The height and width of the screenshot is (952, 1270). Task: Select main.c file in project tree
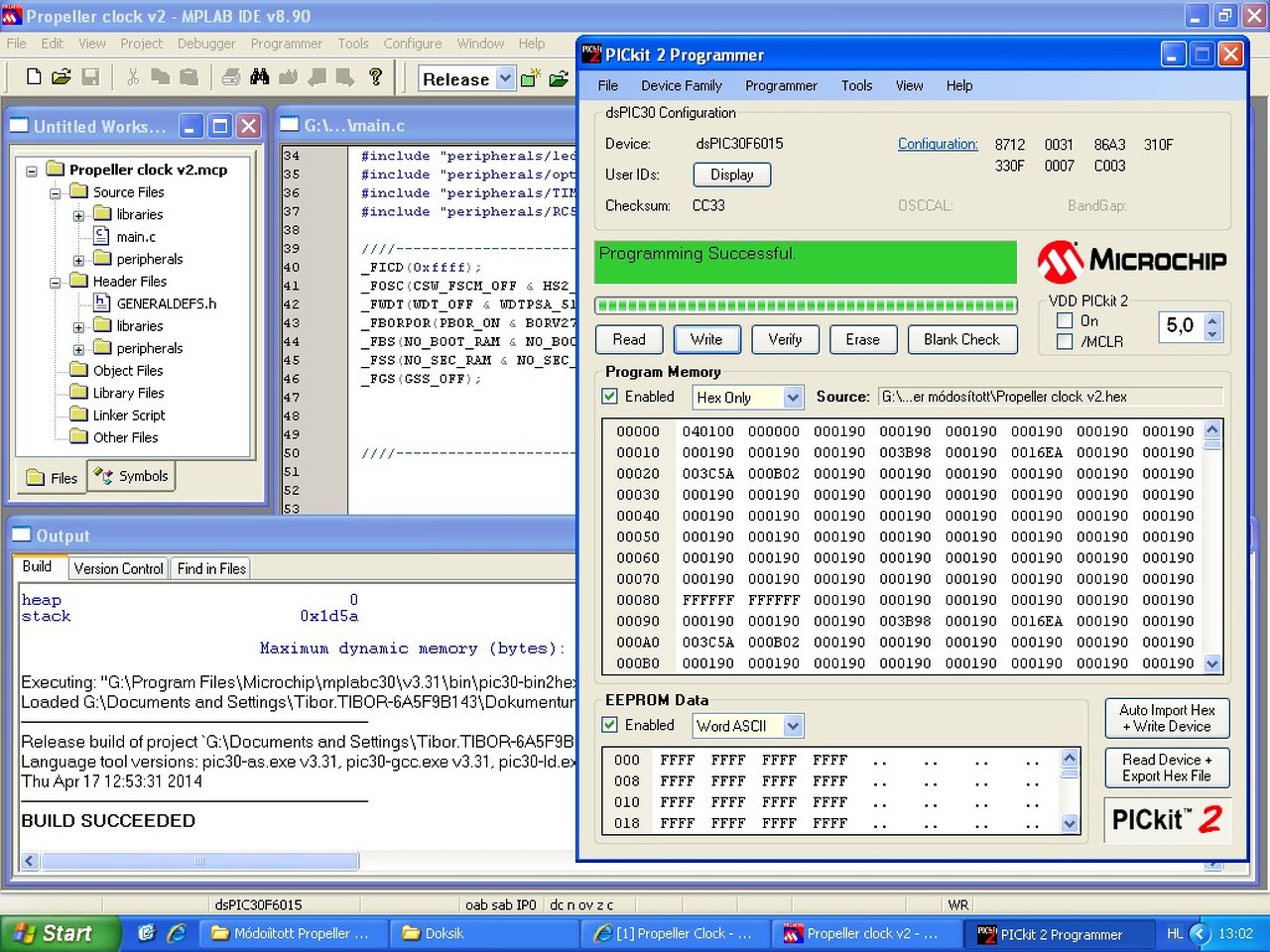tap(136, 237)
